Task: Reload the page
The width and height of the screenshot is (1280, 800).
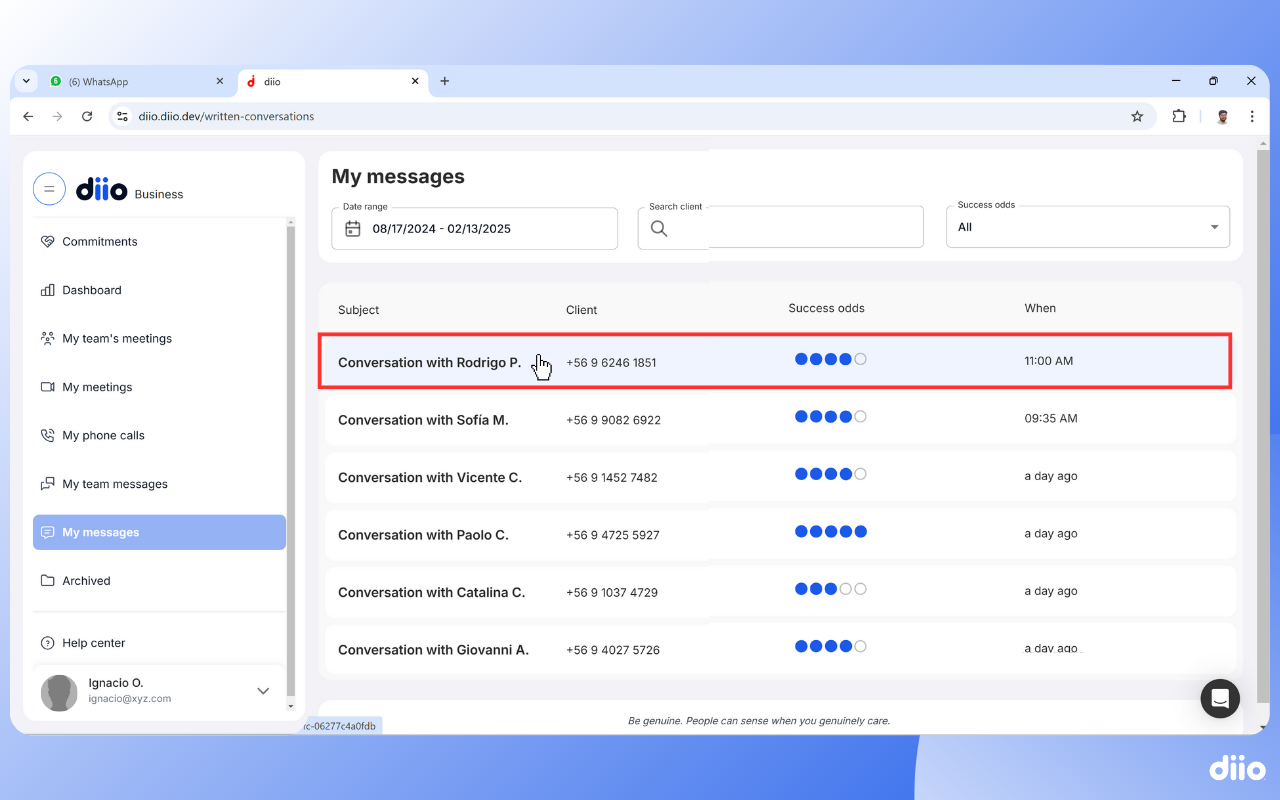Action: coord(87,116)
